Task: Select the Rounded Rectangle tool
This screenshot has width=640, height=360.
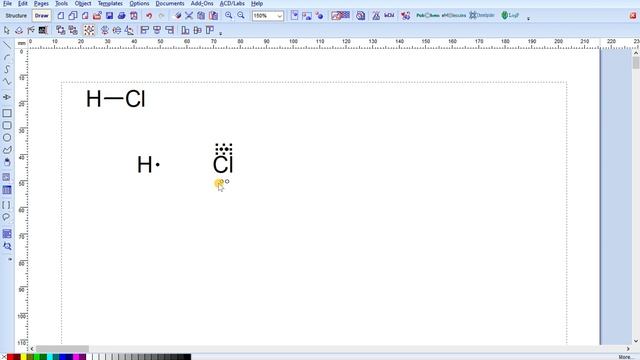Action: pos(7,125)
